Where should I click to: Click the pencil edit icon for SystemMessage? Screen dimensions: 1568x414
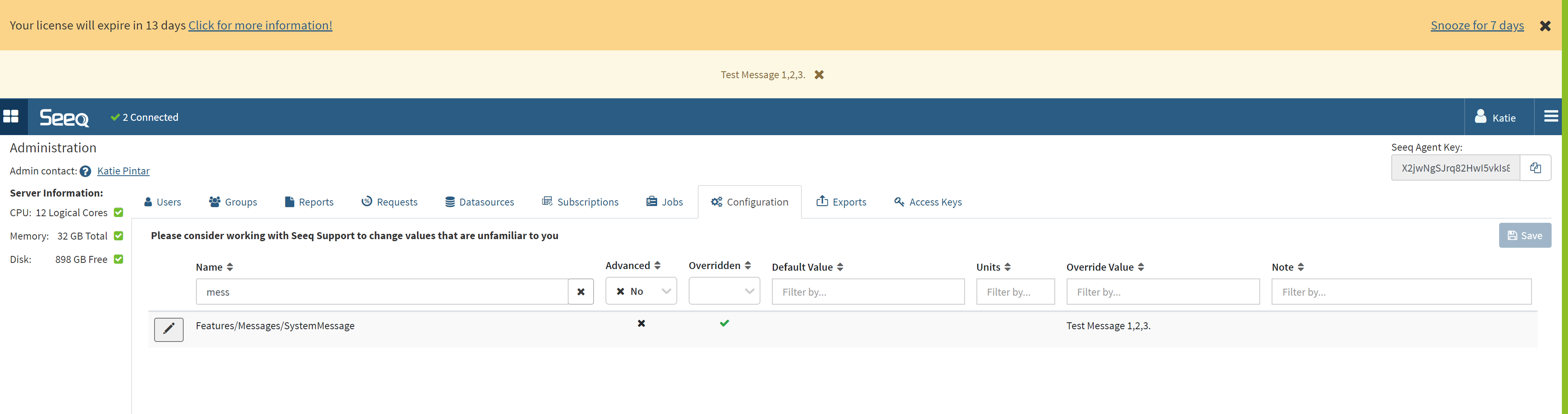coord(168,330)
